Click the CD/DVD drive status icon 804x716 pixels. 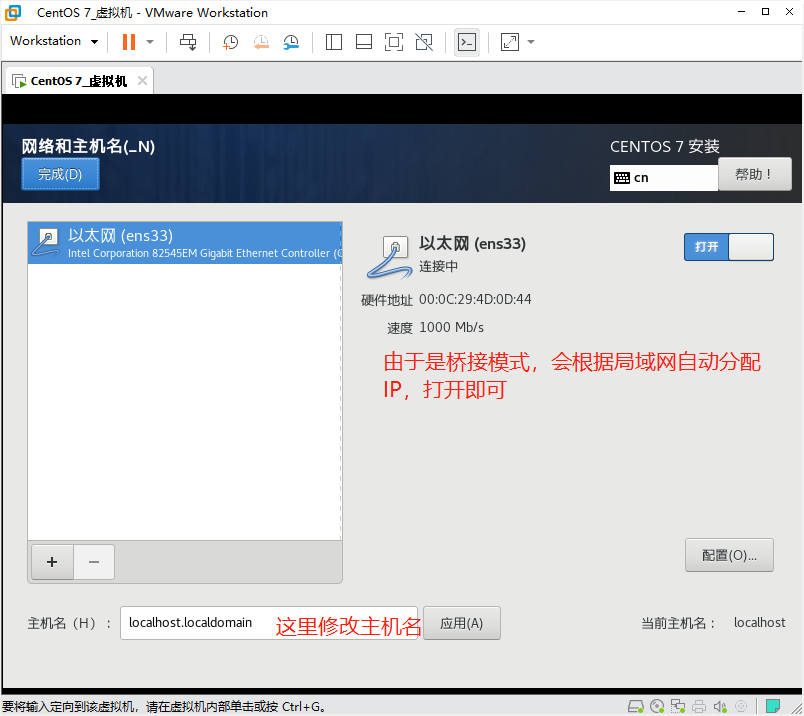657,707
